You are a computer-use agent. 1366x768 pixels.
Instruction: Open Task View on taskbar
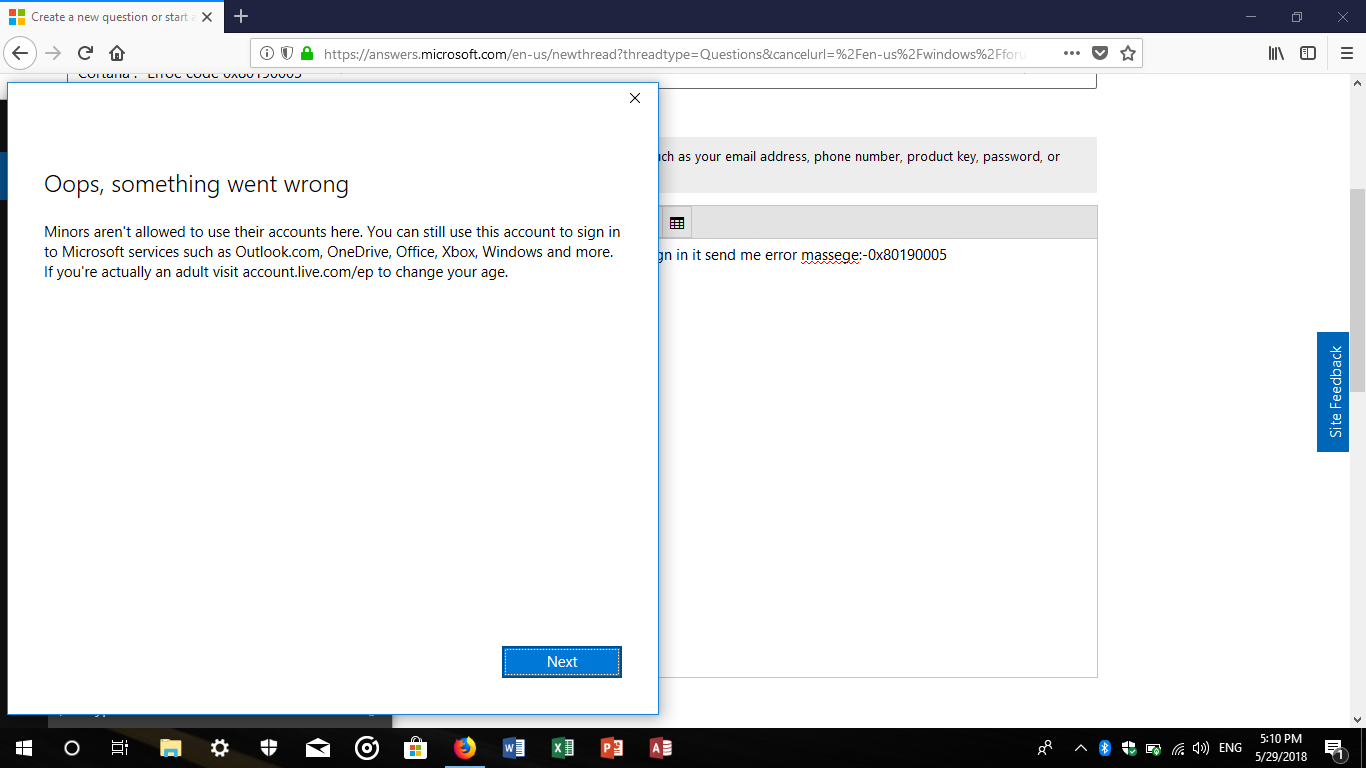(119, 748)
